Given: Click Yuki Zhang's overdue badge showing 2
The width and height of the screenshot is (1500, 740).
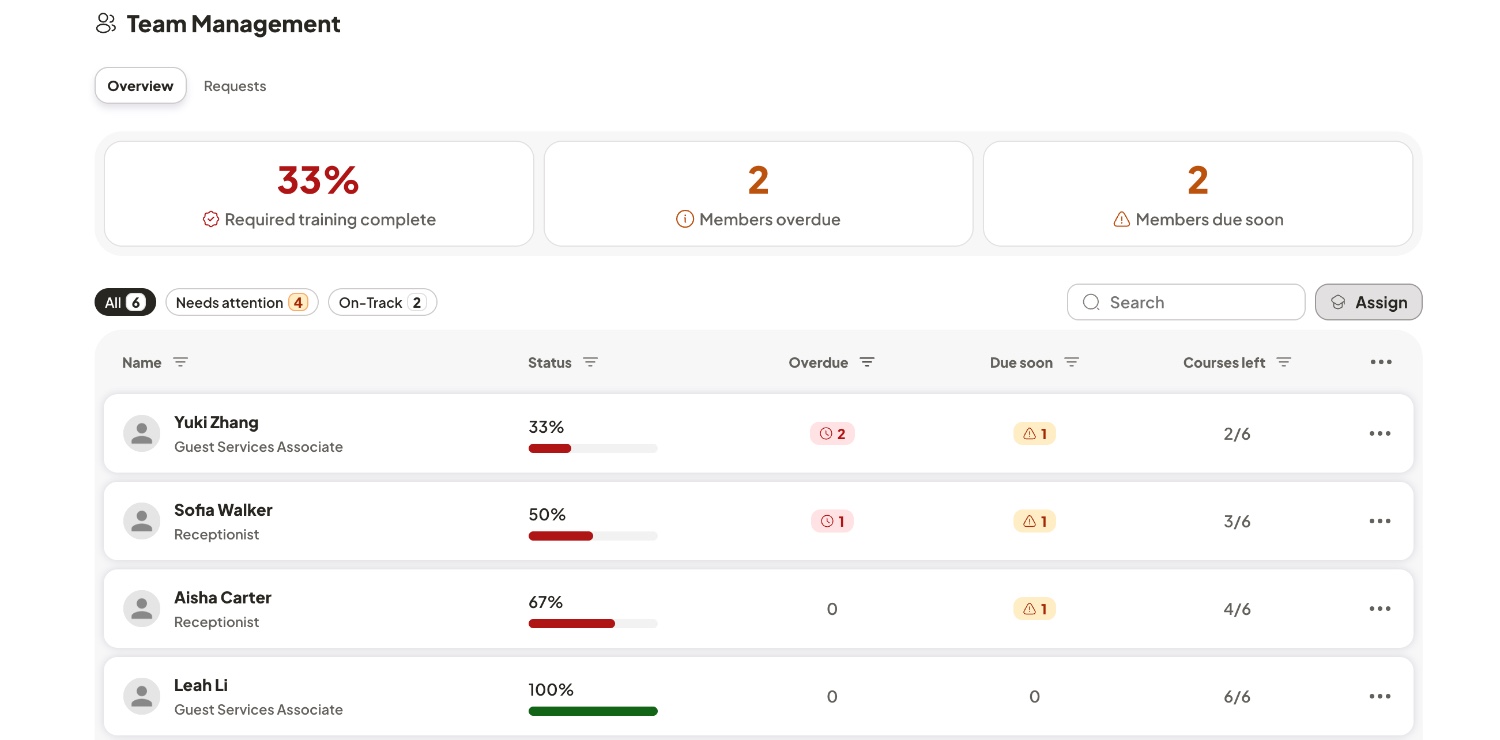Looking at the screenshot, I should pos(832,433).
